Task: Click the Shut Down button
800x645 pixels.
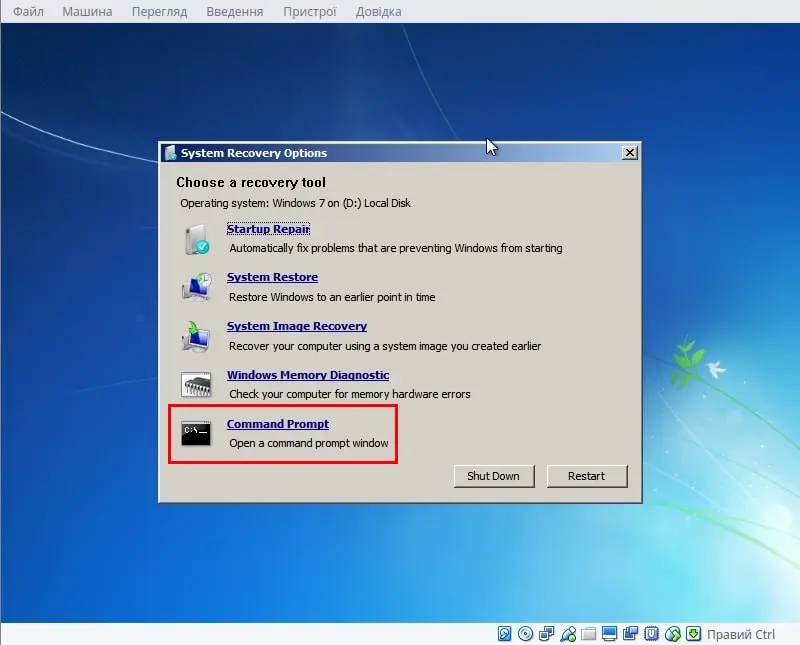Action: [x=494, y=476]
